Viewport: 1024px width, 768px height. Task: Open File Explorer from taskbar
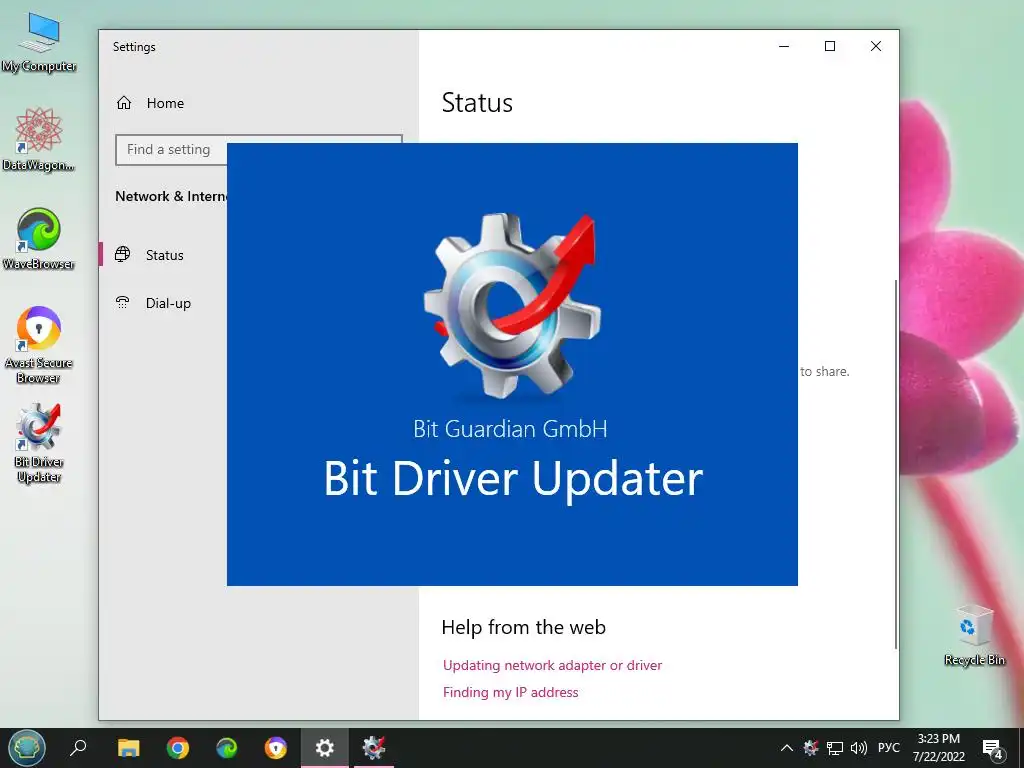pyautogui.click(x=128, y=748)
